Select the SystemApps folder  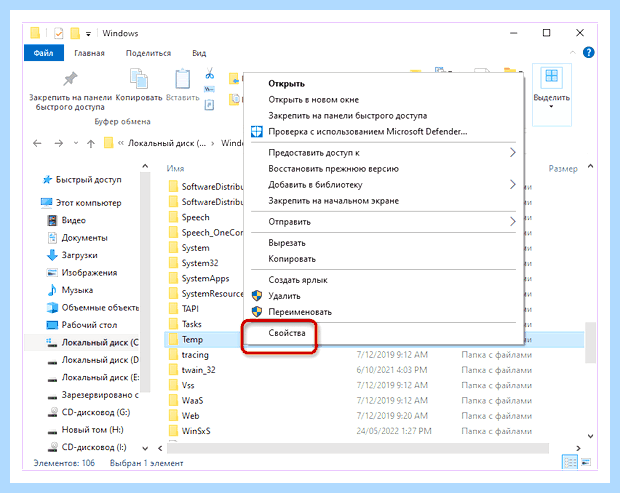[205, 278]
